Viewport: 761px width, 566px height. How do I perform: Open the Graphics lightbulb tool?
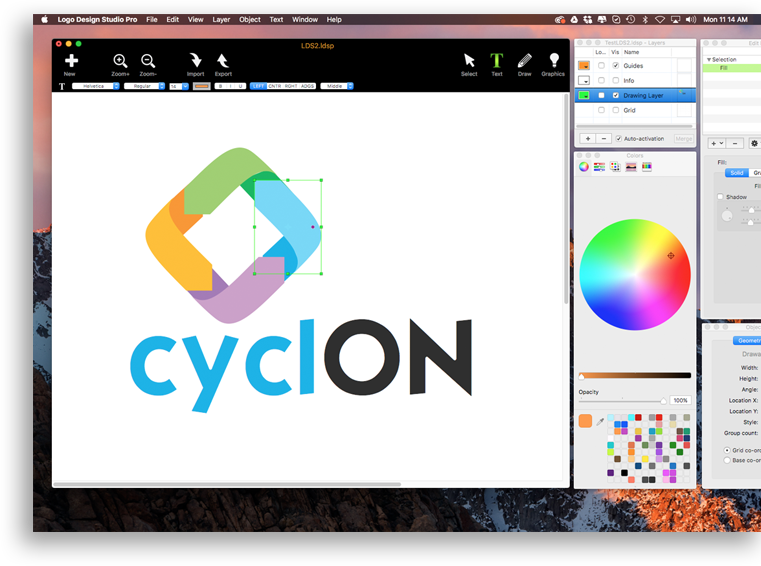pos(553,60)
